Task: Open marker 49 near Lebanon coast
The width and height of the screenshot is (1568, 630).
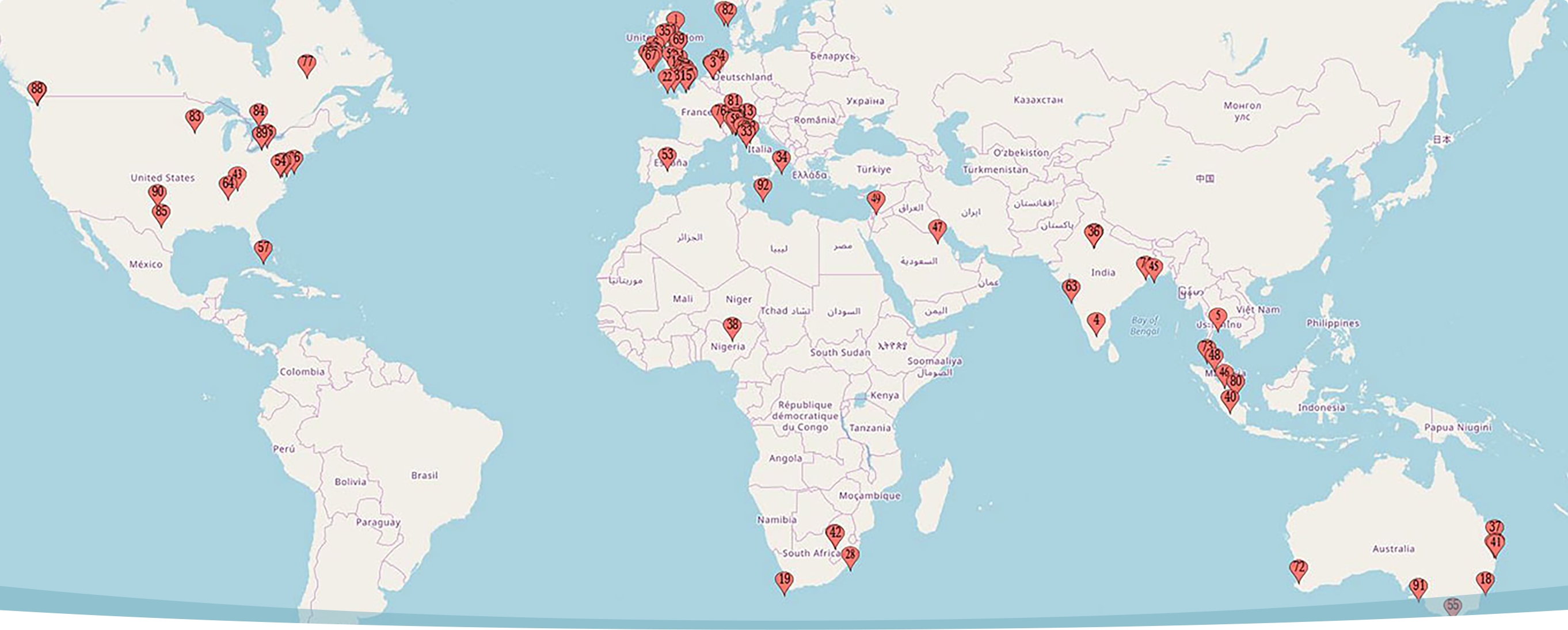Action: coord(876,200)
